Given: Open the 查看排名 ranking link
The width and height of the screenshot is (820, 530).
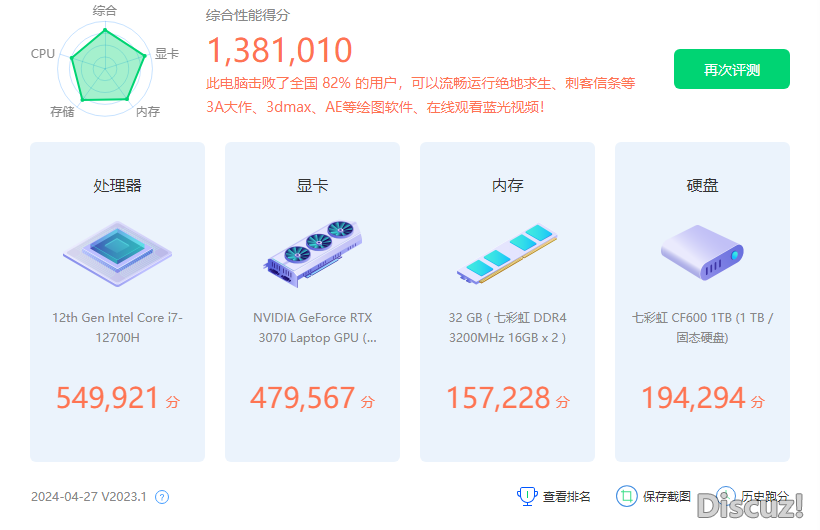Looking at the screenshot, I should pyautogui.click(x=566, y=496).
